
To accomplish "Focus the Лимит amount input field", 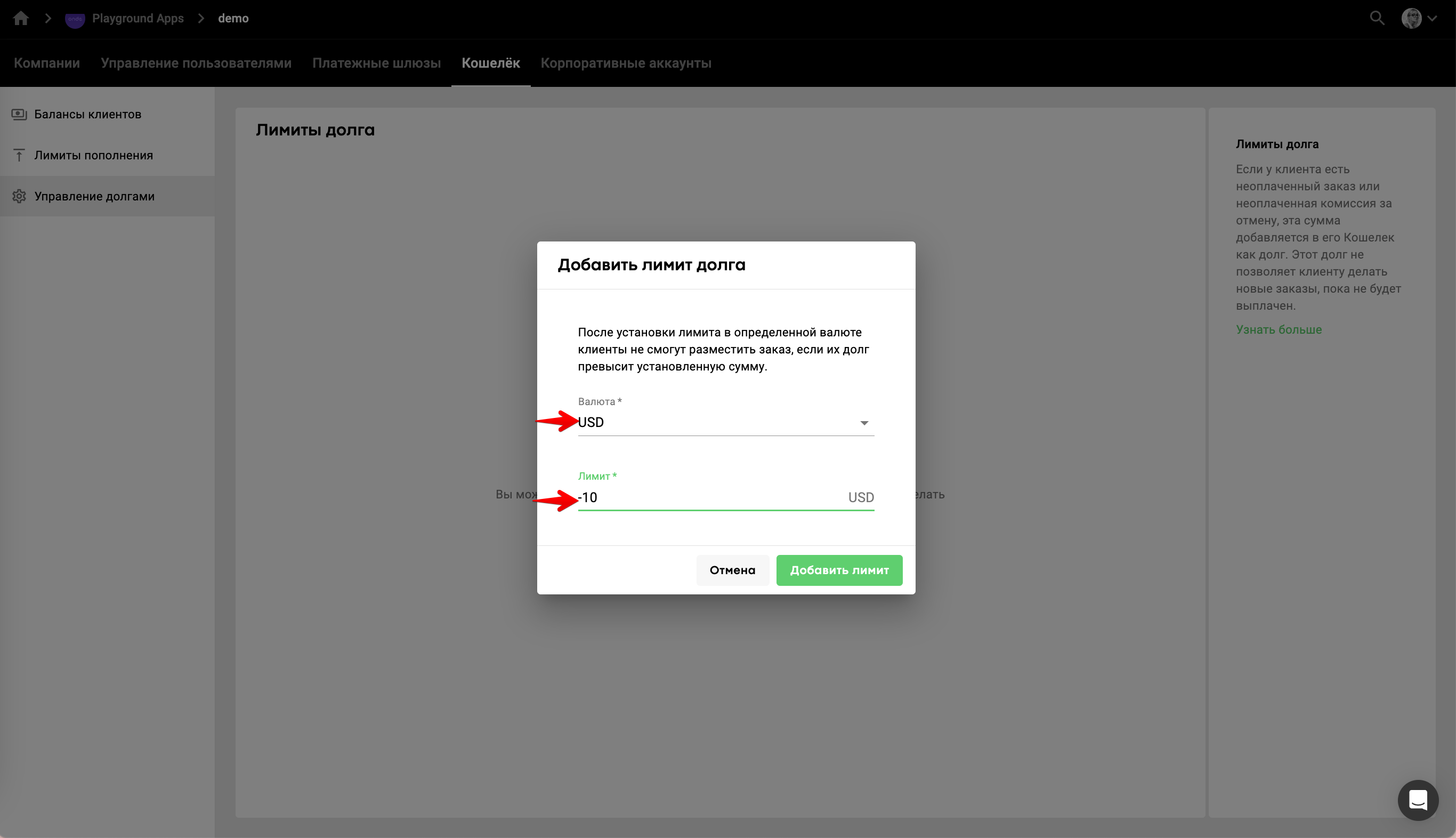I will pyautogui.click(x=708, y=497).
